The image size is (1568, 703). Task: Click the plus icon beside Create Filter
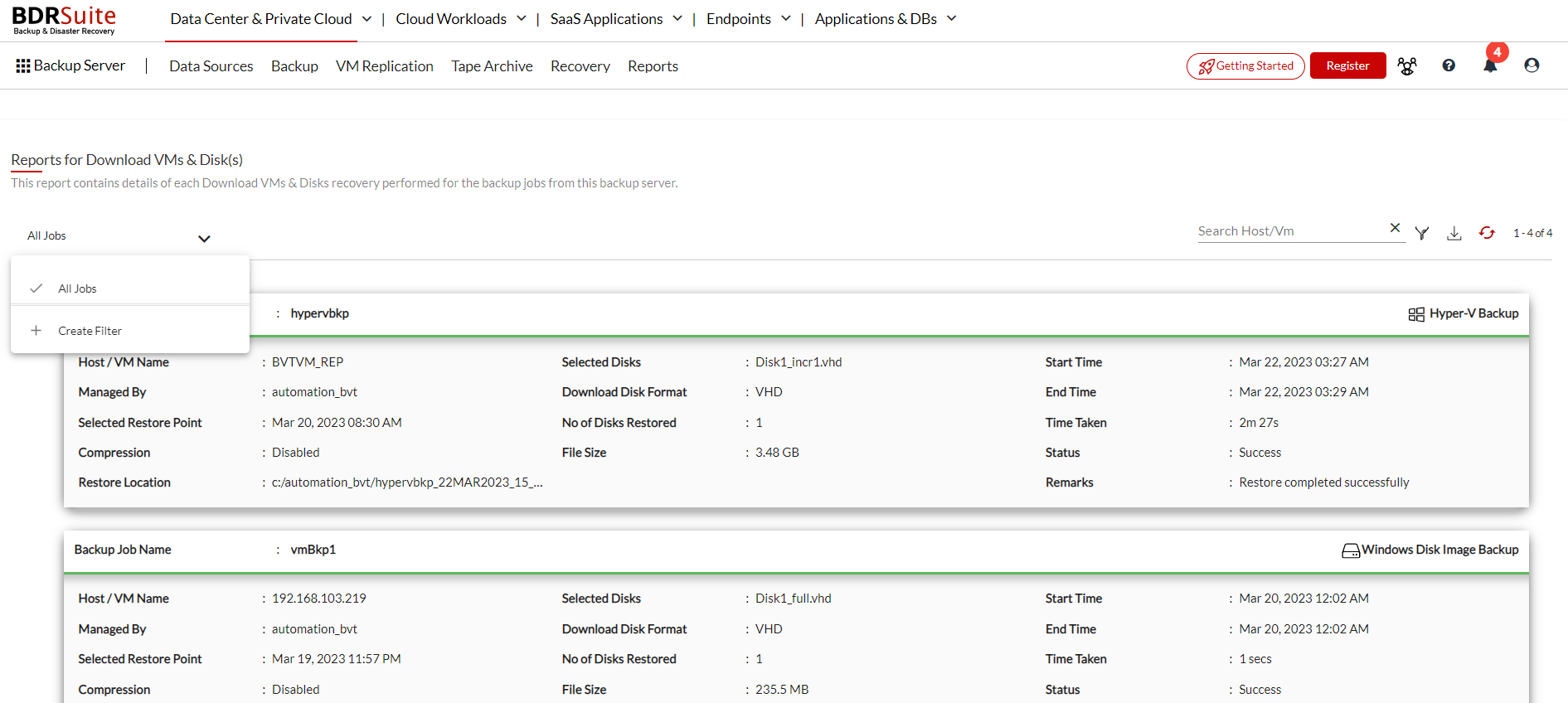(x=36, y=330)
